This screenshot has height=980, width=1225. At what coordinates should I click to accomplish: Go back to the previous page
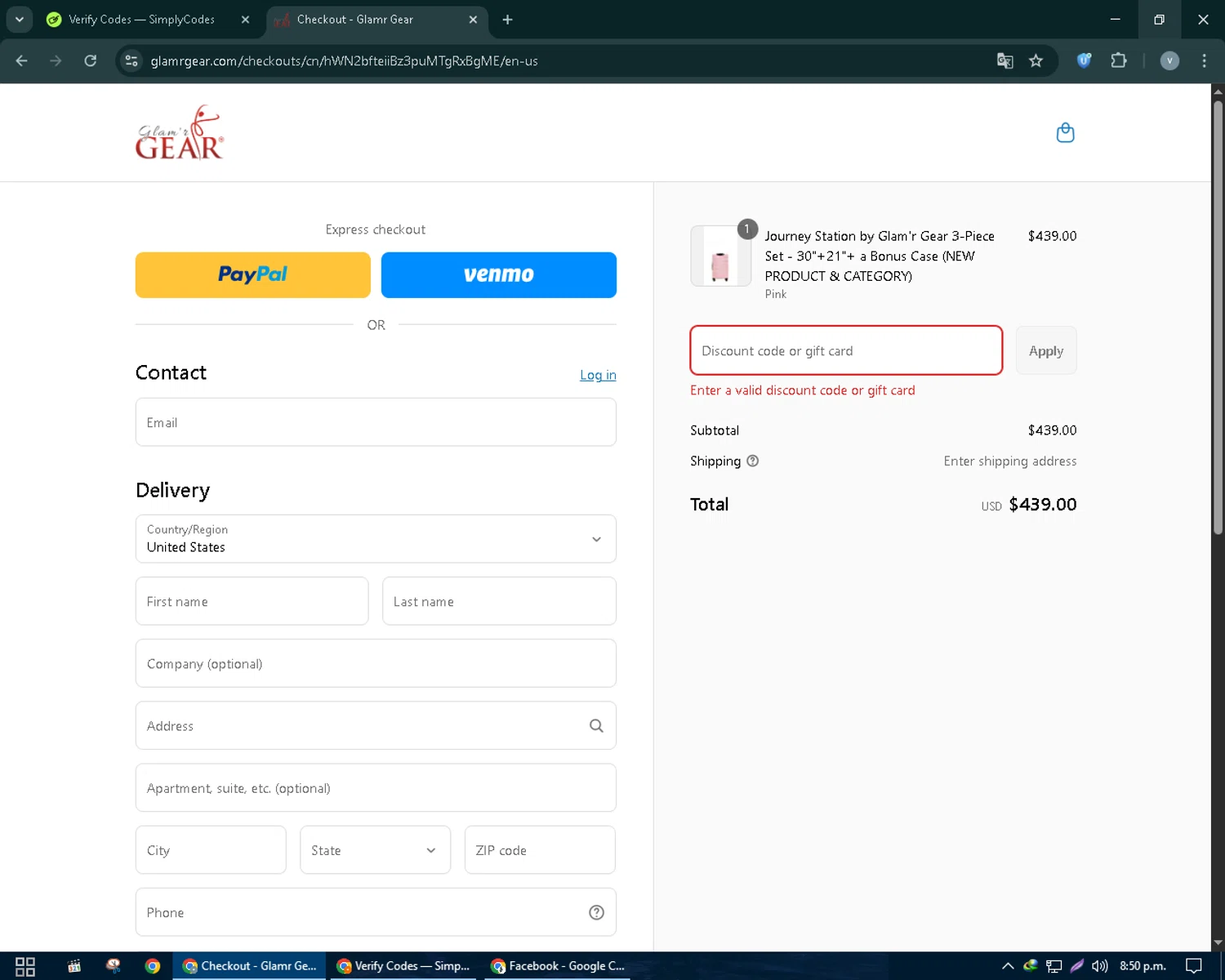pyautogui.click(x=22, y=60)
